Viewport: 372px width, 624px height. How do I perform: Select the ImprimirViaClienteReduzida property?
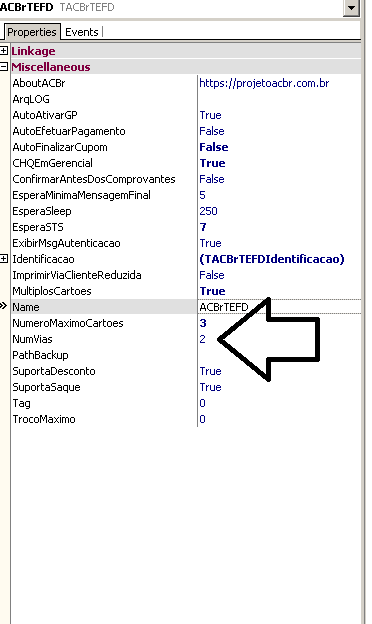coord(77,275)
